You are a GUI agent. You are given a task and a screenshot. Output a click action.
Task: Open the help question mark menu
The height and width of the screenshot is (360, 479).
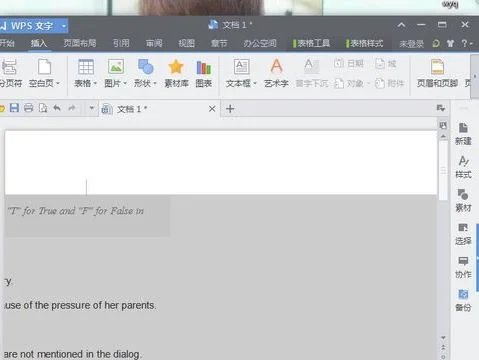pos(466,43)
